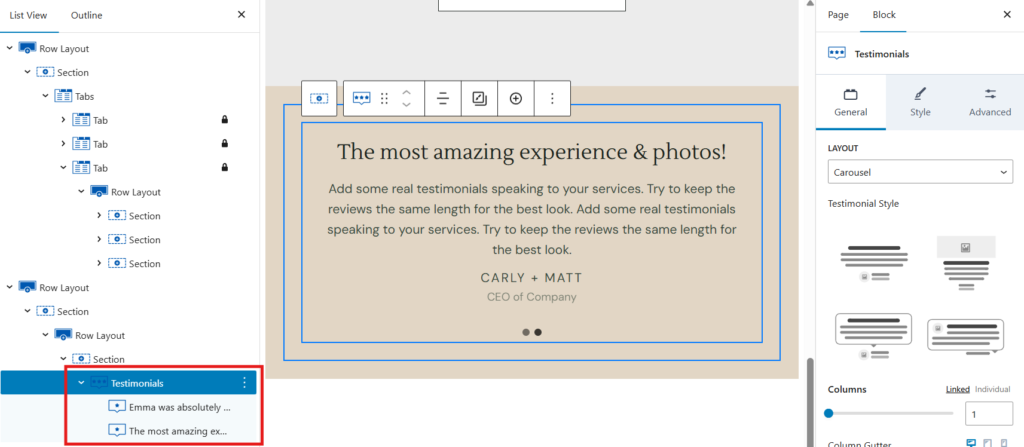Click the testimonial body paragraph text
Image resolution: width=1024 pixels, height=447 pixels.
(x=532, y=220)
